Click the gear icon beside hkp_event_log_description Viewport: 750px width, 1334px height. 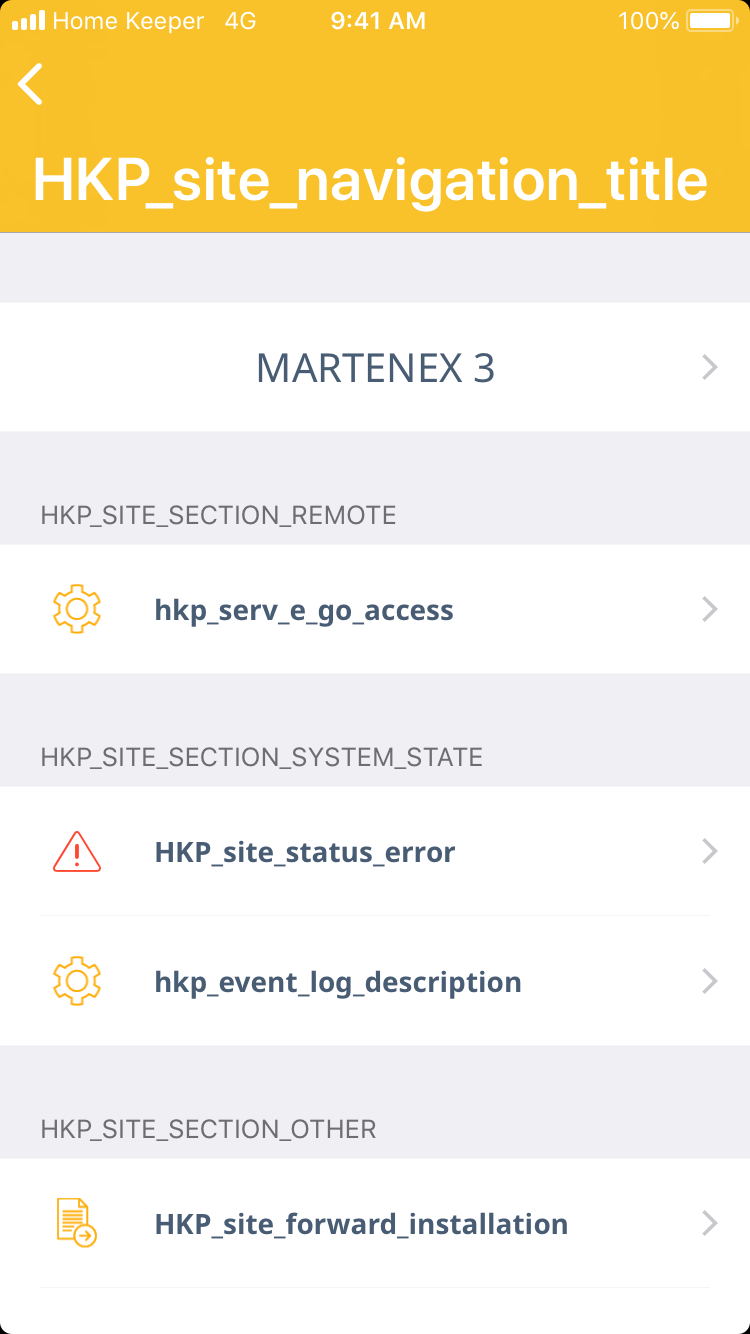pyautogui.click(x=77, y=981)
